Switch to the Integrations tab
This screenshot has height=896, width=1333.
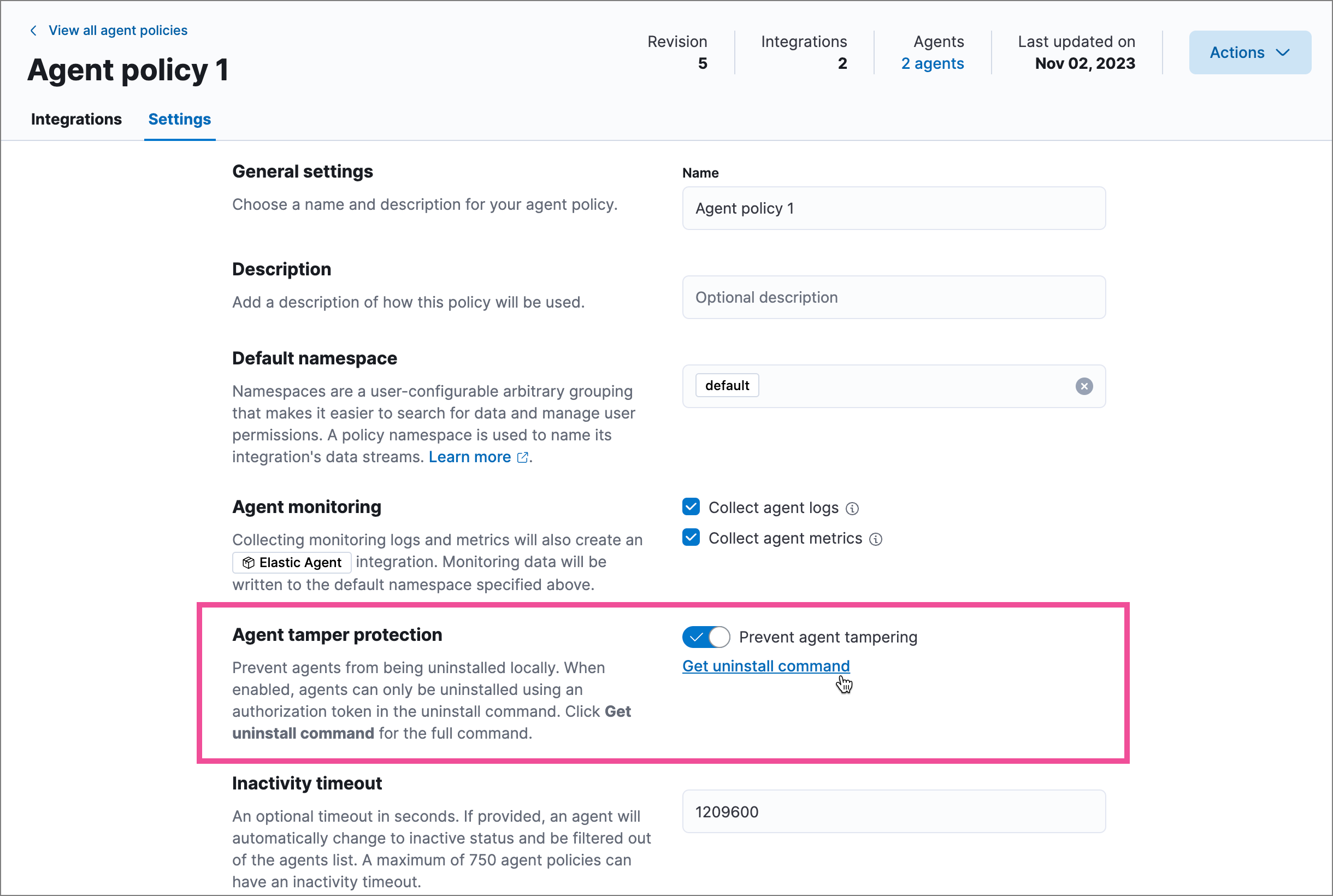click(x=75, y=119)
